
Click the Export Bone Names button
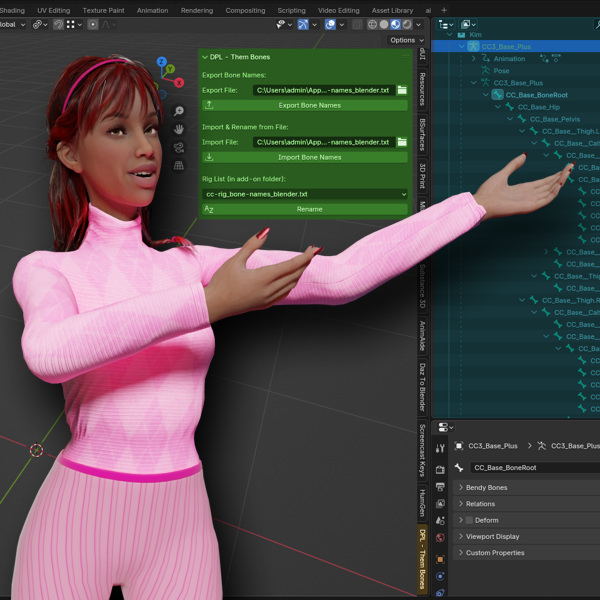(x=305, y=106)
